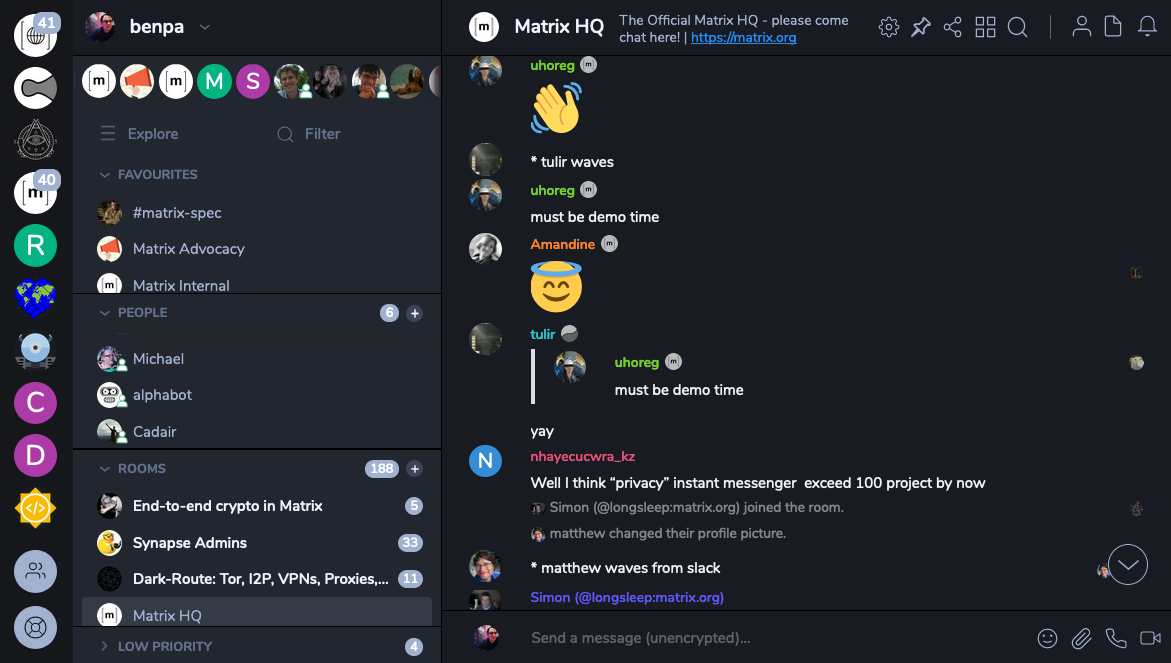Start a voice call

pyautogui.click(x=1116, y=638)
